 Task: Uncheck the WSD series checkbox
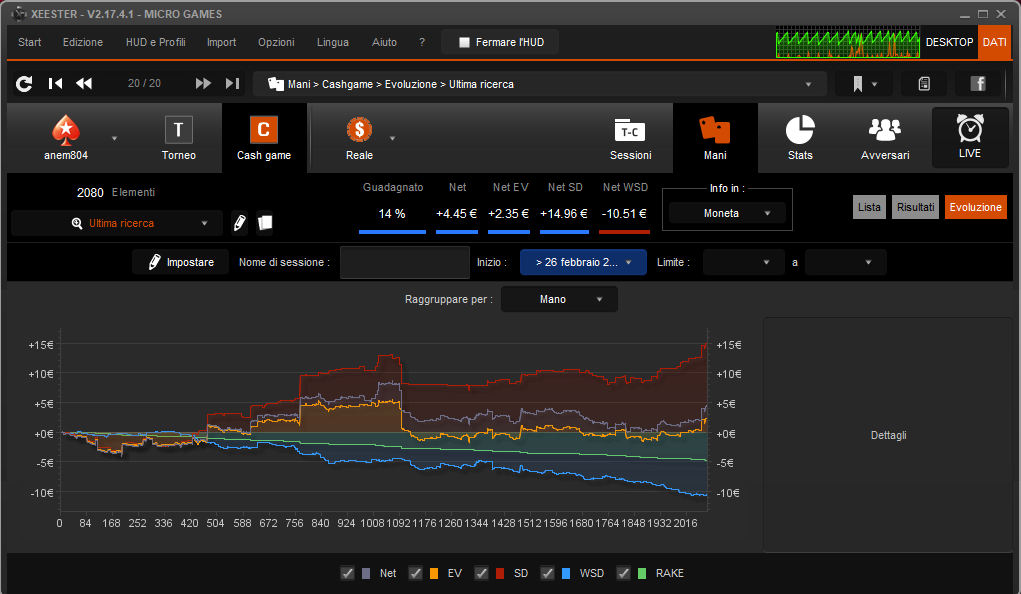click(x=547, y=573)
